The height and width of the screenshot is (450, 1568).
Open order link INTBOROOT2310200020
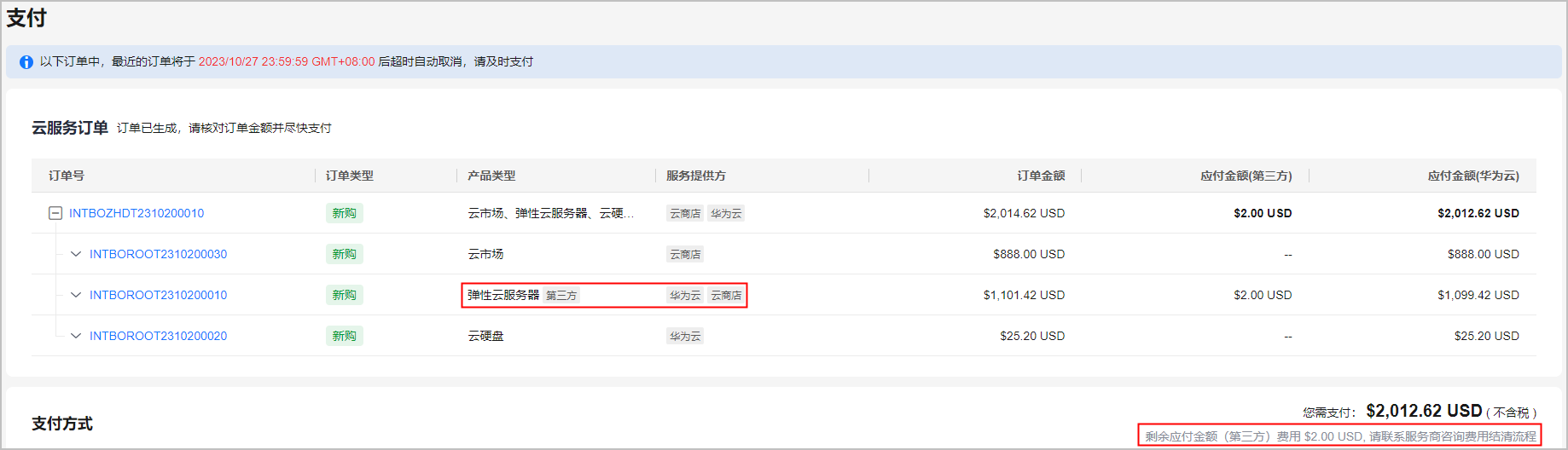pyautogui.click(x=158, y=336)
